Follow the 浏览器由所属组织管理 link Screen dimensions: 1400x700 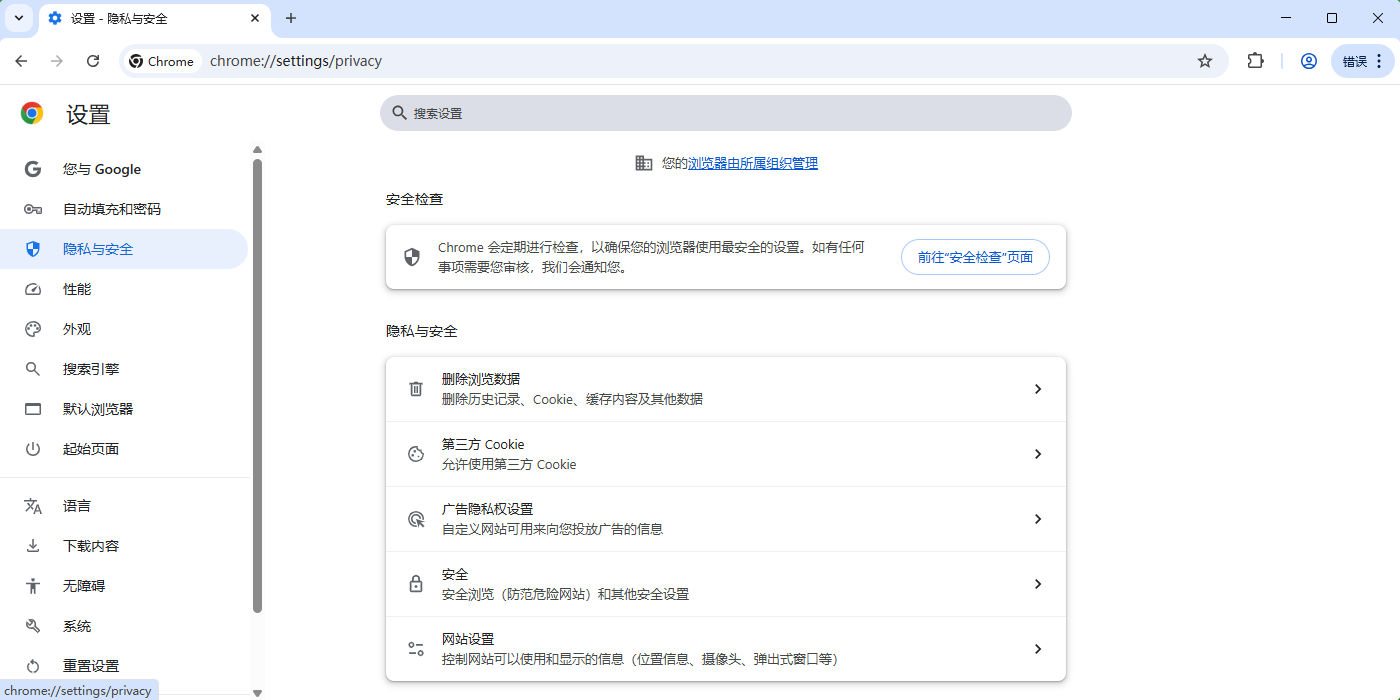tap(752, 163)
